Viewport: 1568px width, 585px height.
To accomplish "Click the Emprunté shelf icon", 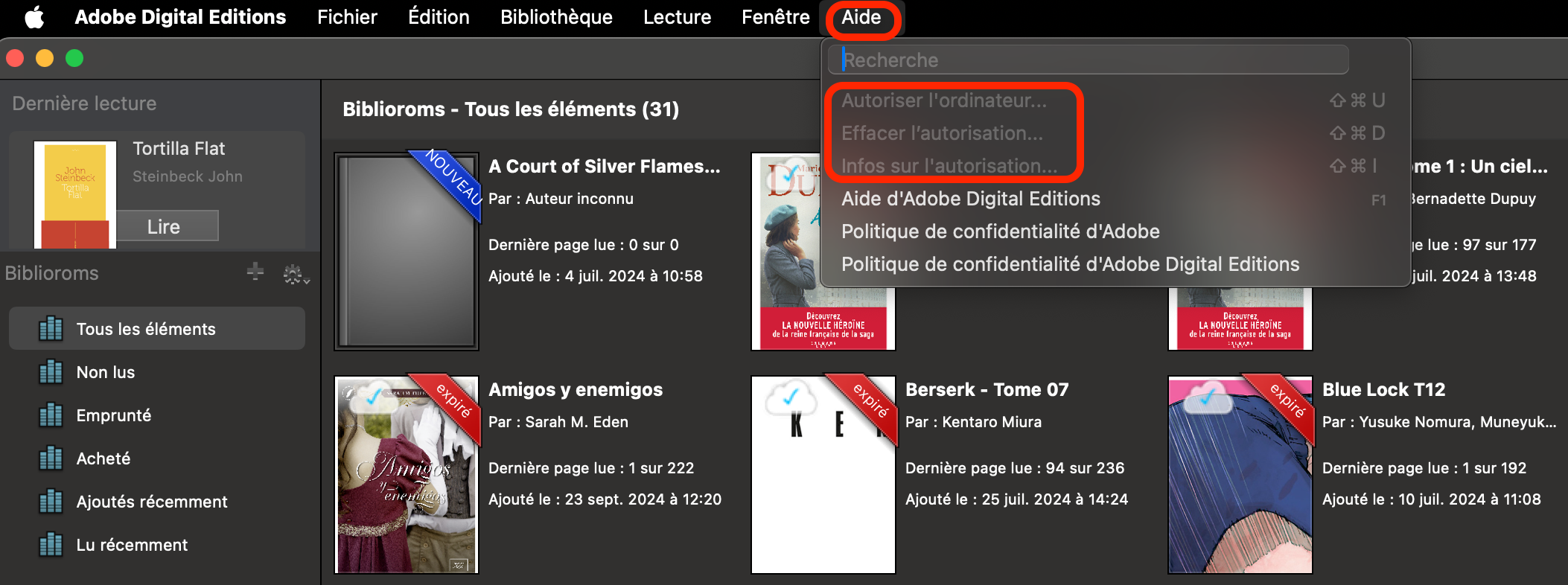I will click(x=51, y=415).
